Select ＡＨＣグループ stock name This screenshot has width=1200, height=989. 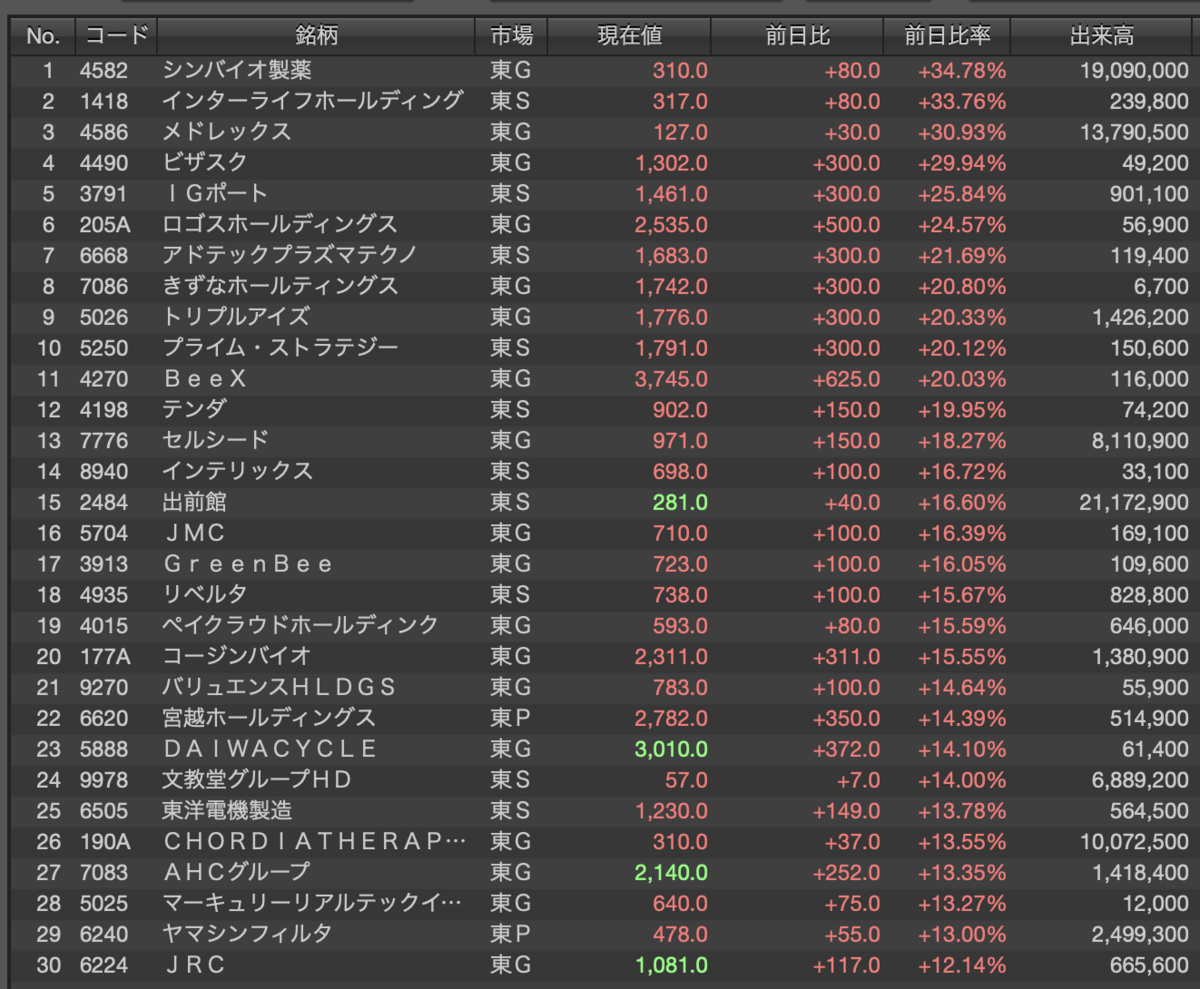236,872
